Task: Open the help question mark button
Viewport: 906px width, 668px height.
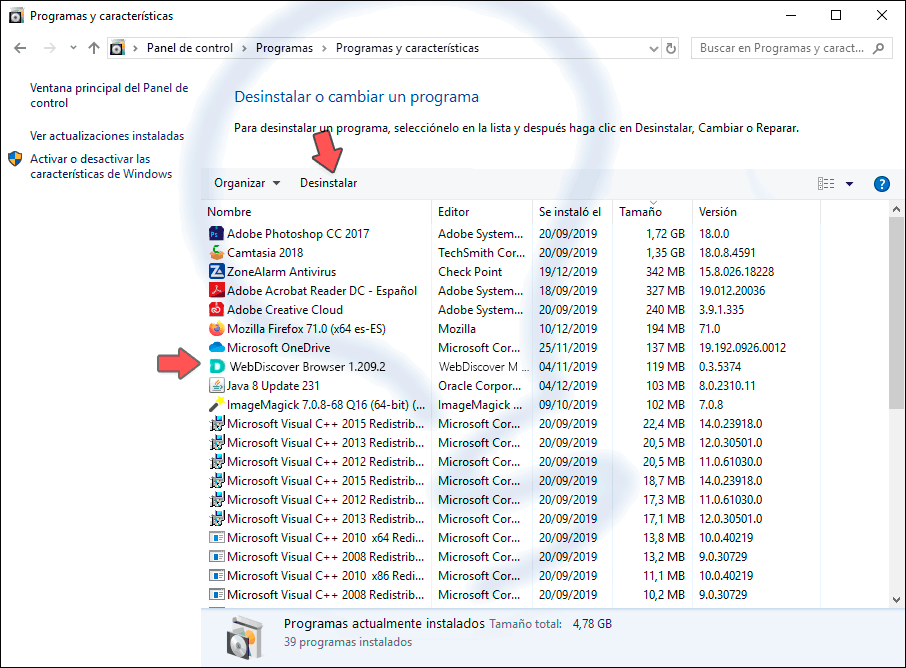Action: click(882, 184)
